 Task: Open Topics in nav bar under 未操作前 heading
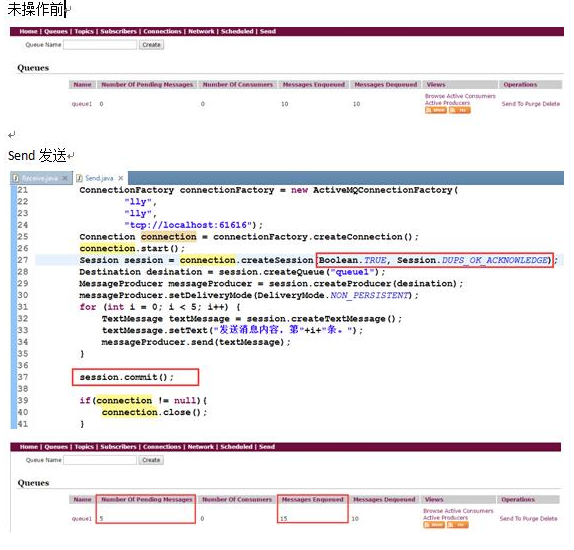pyautogui.click(x=84, y=31)
